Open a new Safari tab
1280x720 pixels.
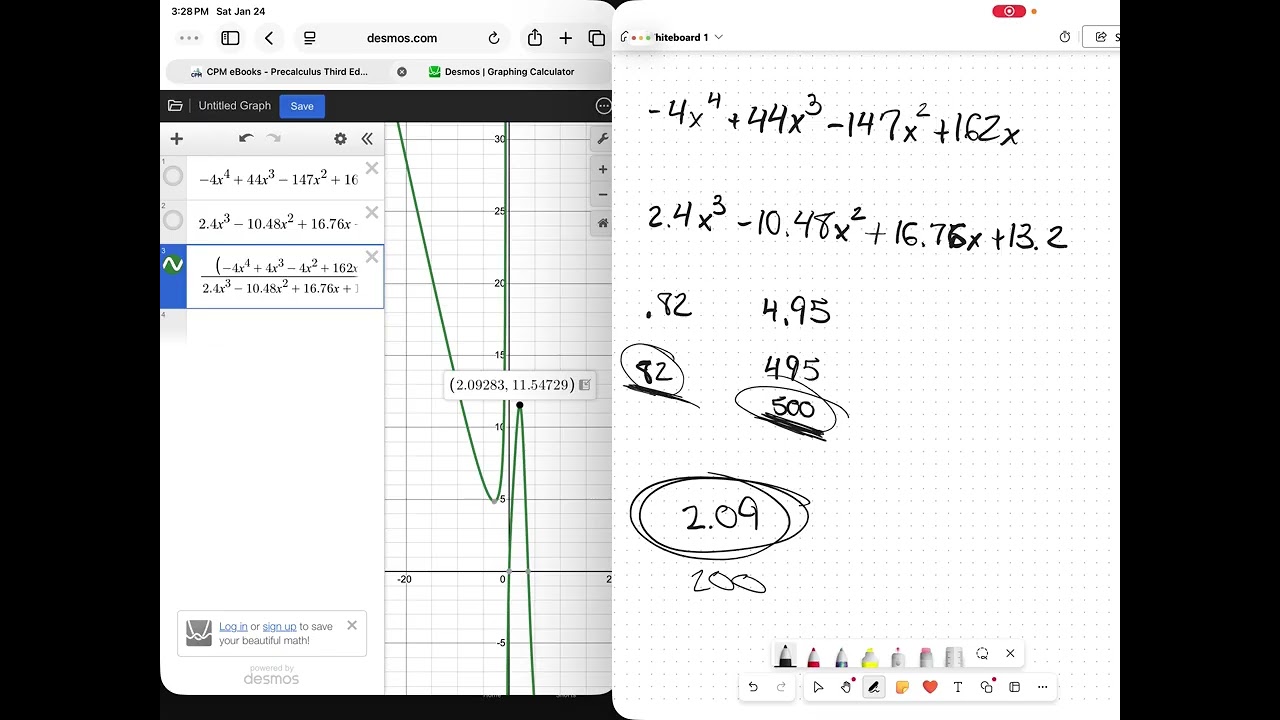click(x=566, y=38)
